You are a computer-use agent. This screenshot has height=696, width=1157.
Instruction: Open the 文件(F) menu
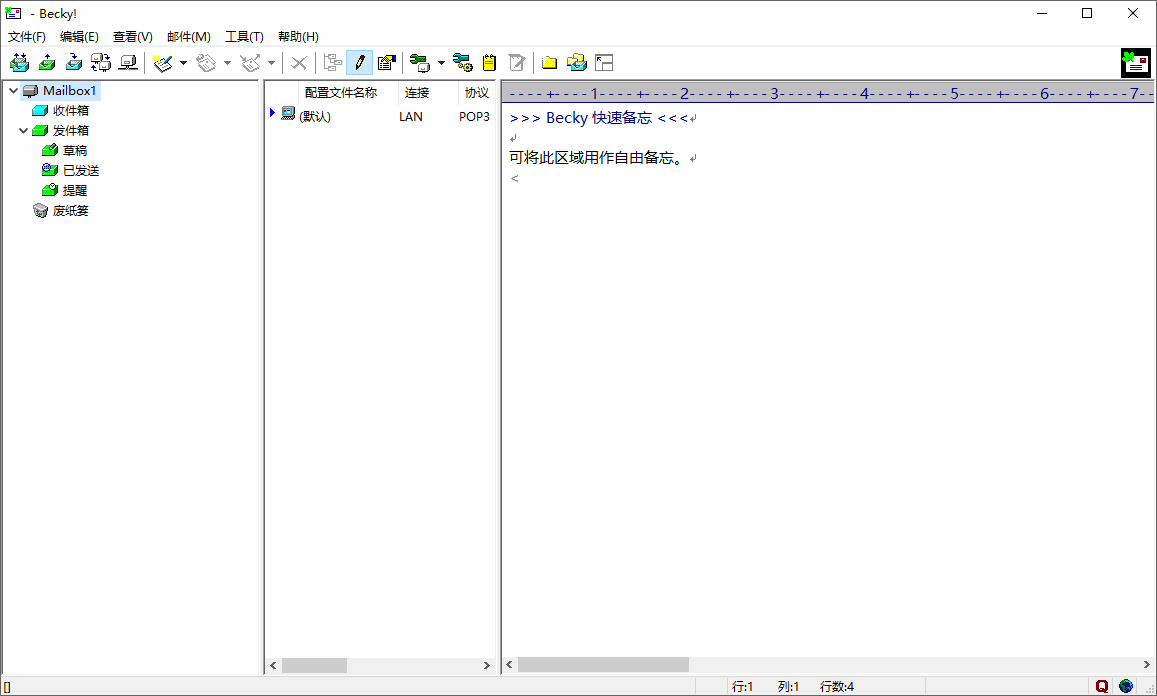click(27, 36)
